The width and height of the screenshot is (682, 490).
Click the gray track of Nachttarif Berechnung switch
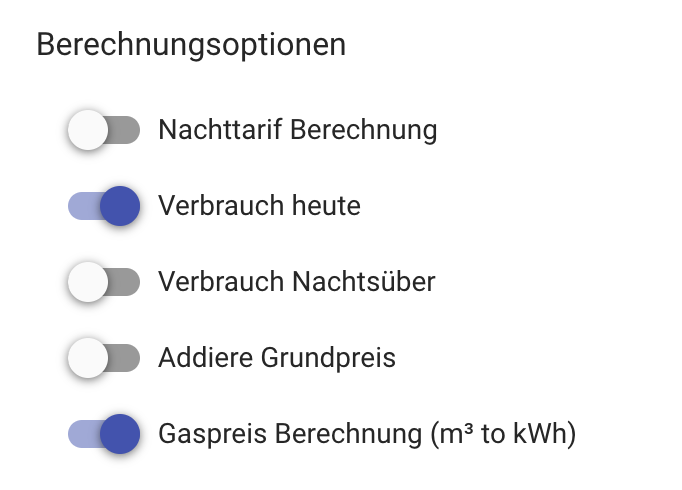[126, 131]
